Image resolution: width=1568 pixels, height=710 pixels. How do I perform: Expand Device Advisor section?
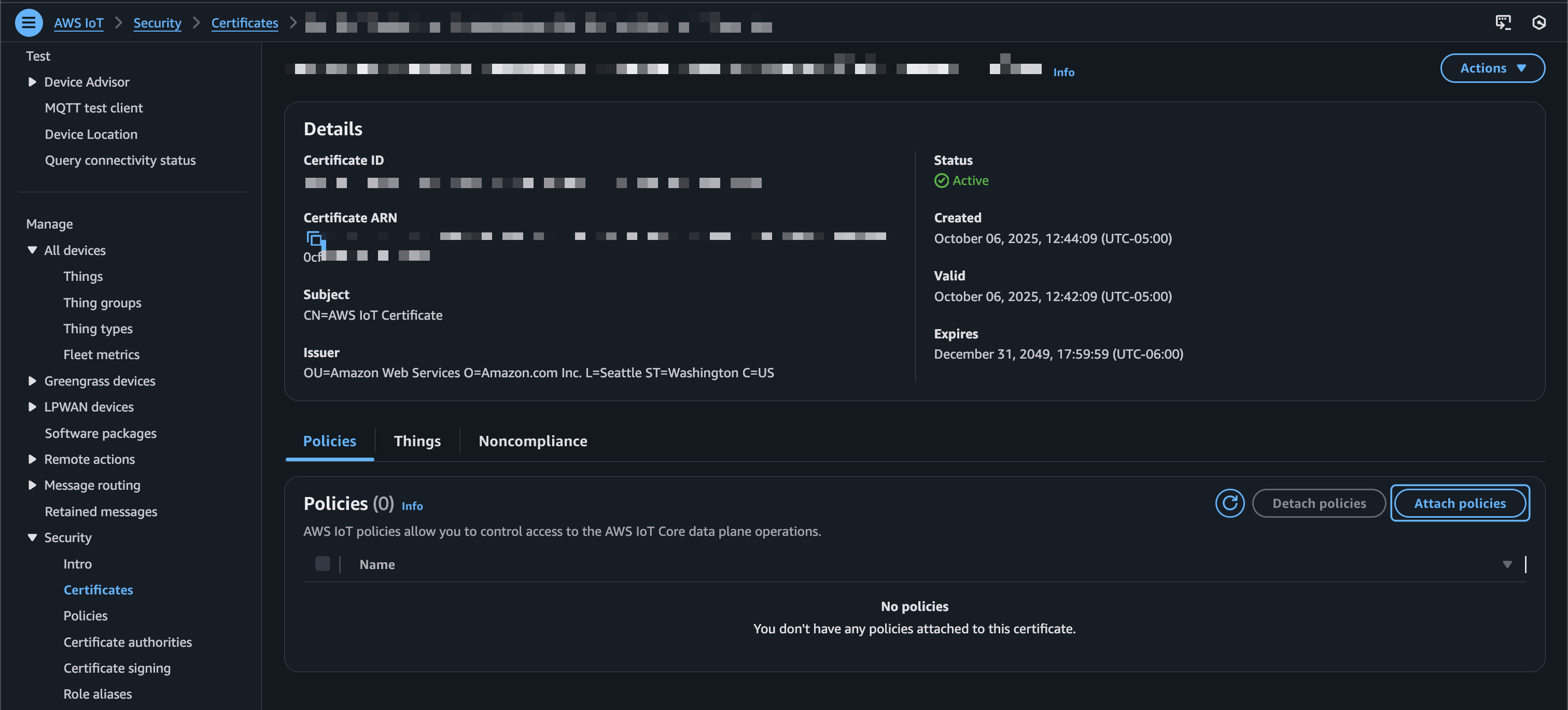click(32, 82)
